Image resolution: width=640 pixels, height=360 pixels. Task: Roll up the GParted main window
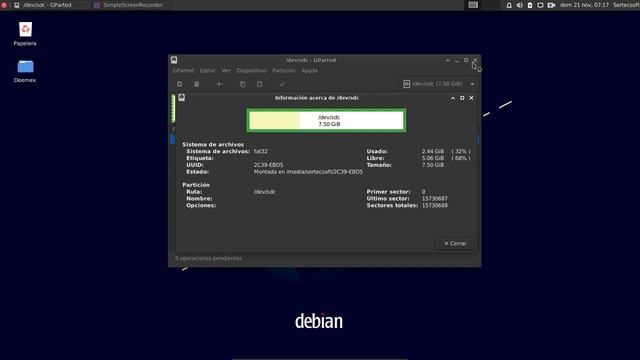(x=447, y=60)
